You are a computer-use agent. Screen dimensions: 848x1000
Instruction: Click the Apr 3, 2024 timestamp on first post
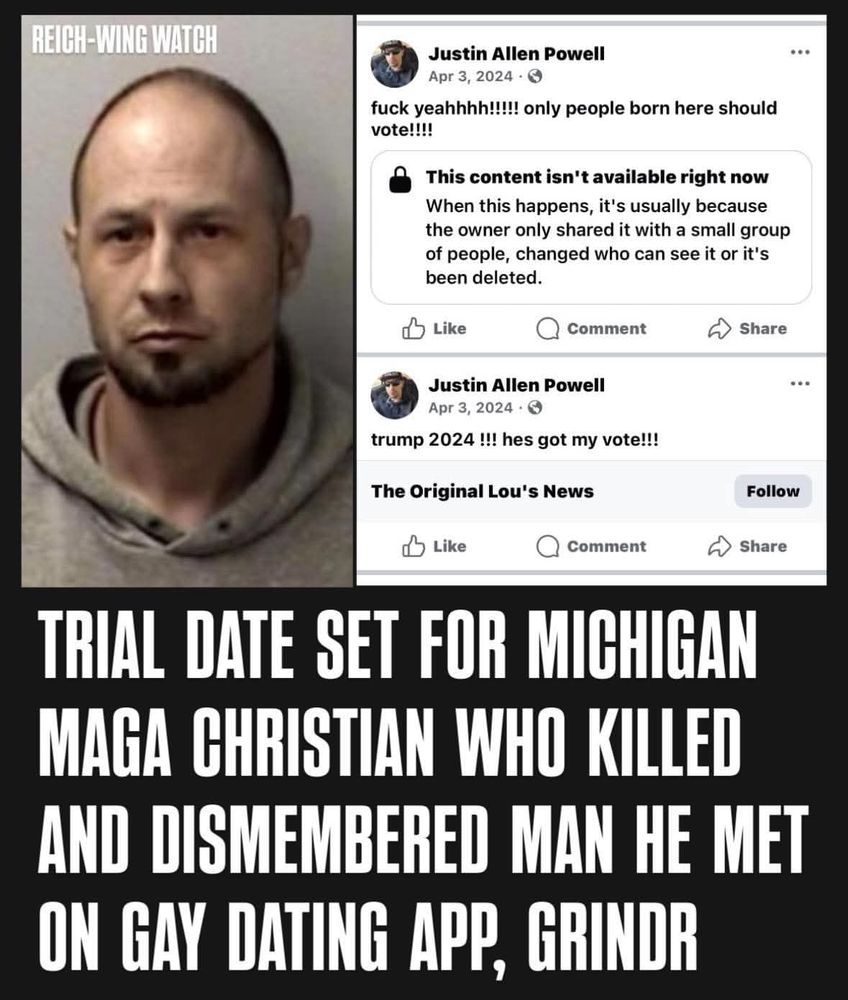pyautogui.click(x=471, y=77)
